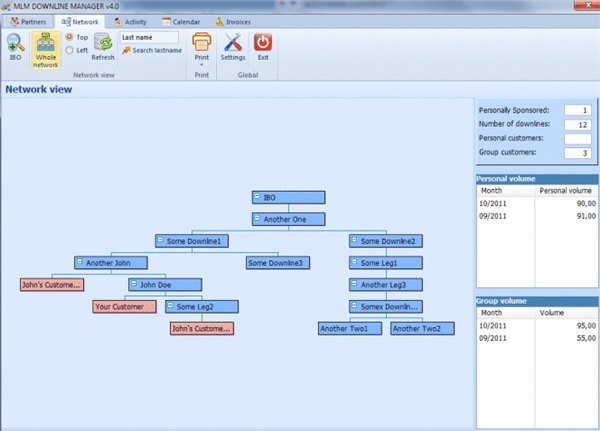
Task: Click the Personal volume column header
Action: coord(566,191)
